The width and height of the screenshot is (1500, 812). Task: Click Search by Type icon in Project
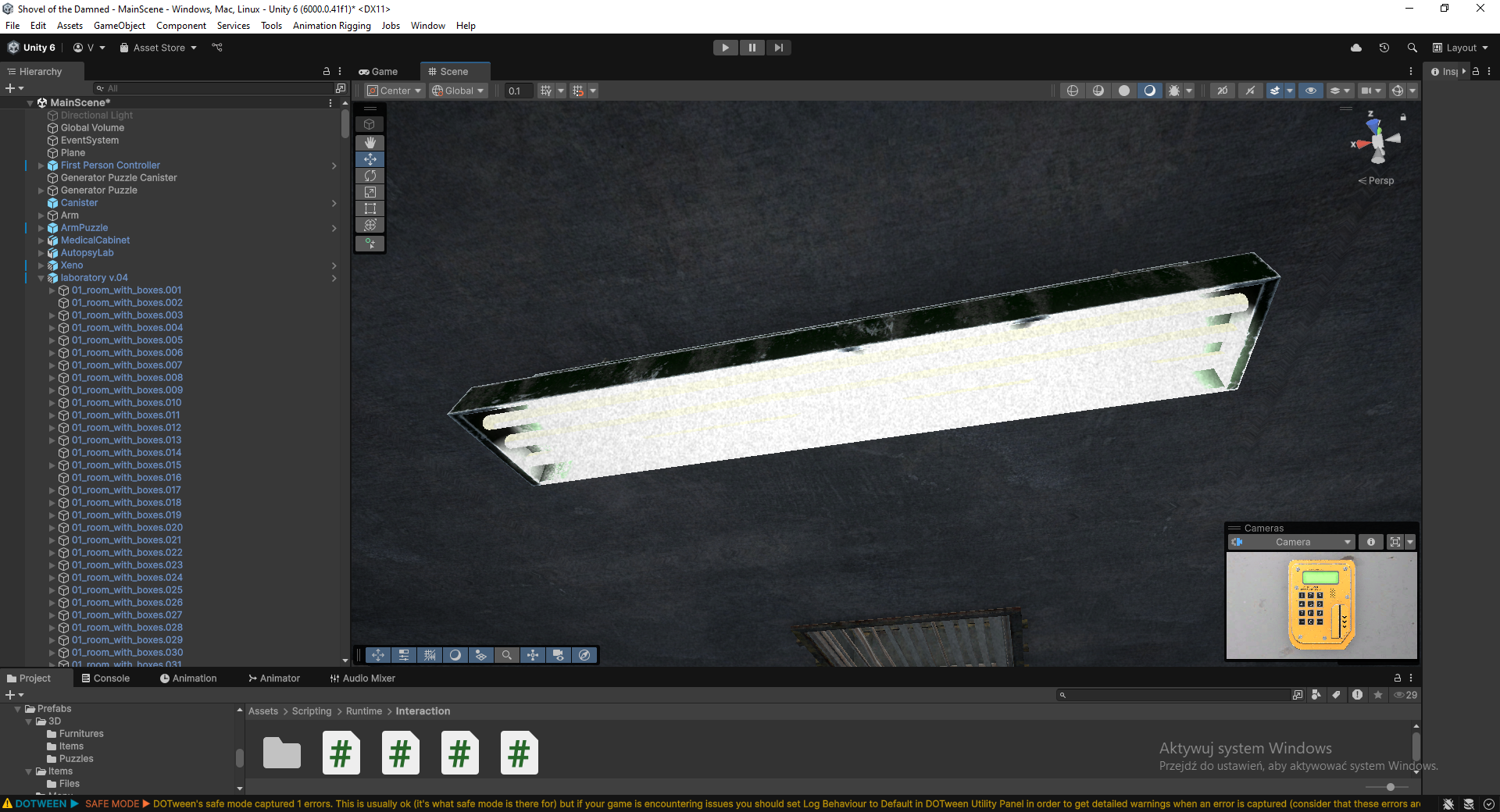pyautogui.click(x=1316, y=695)
